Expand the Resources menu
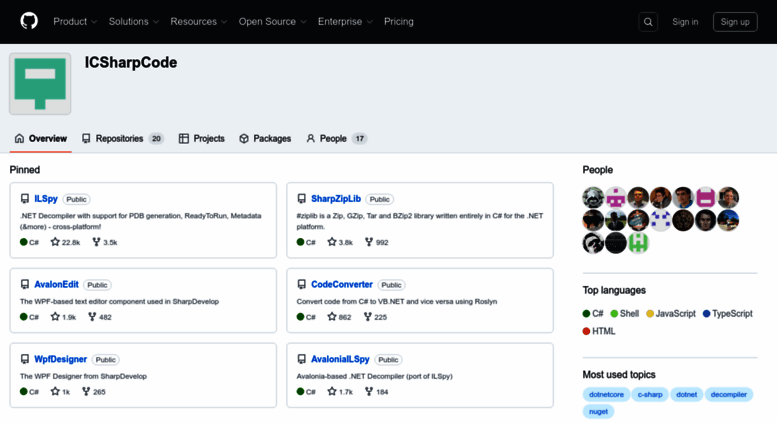The image size is (777, 423). point(199,21)
